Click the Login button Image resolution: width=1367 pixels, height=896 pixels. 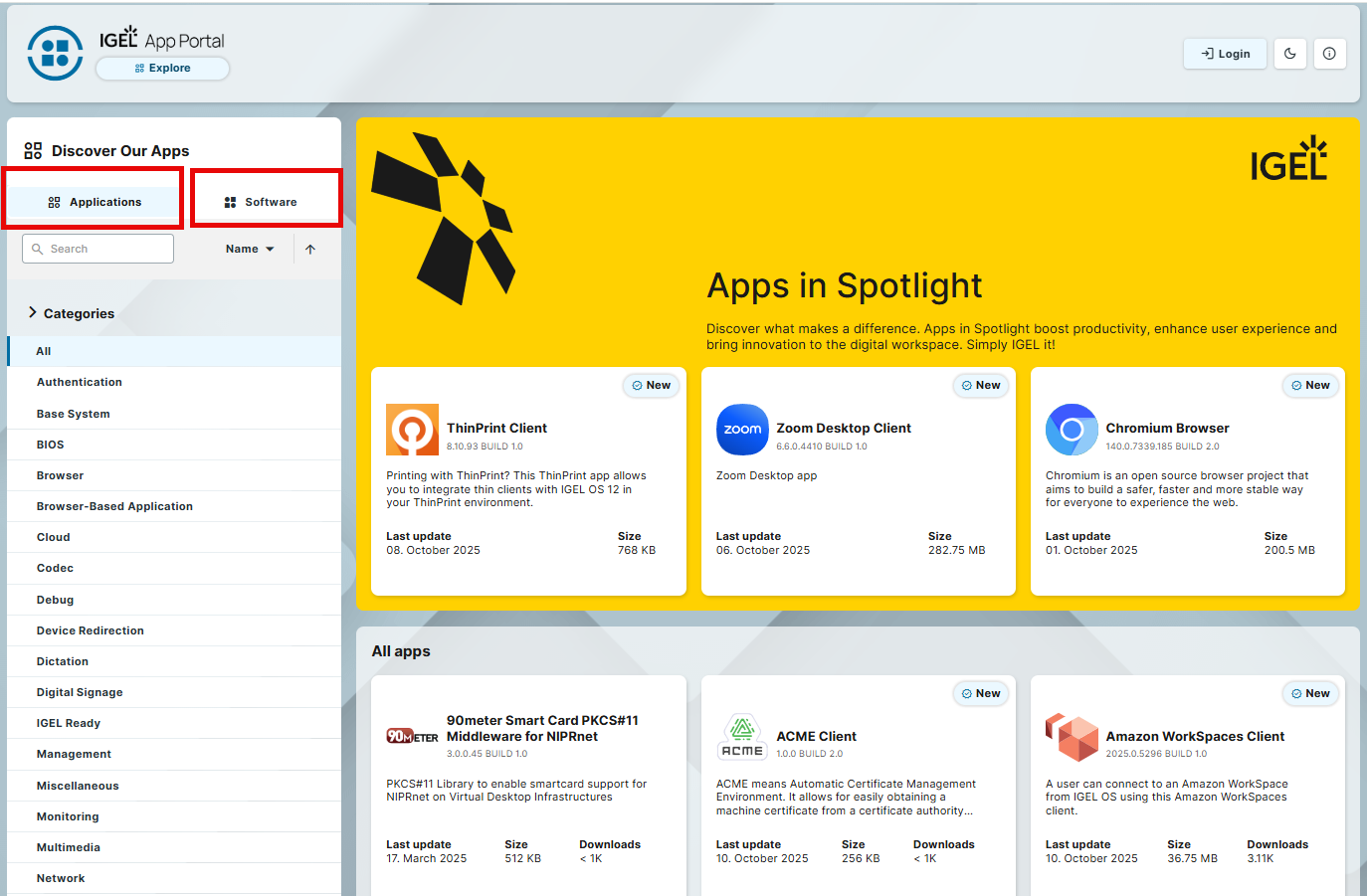click(x=1225, y=54)
